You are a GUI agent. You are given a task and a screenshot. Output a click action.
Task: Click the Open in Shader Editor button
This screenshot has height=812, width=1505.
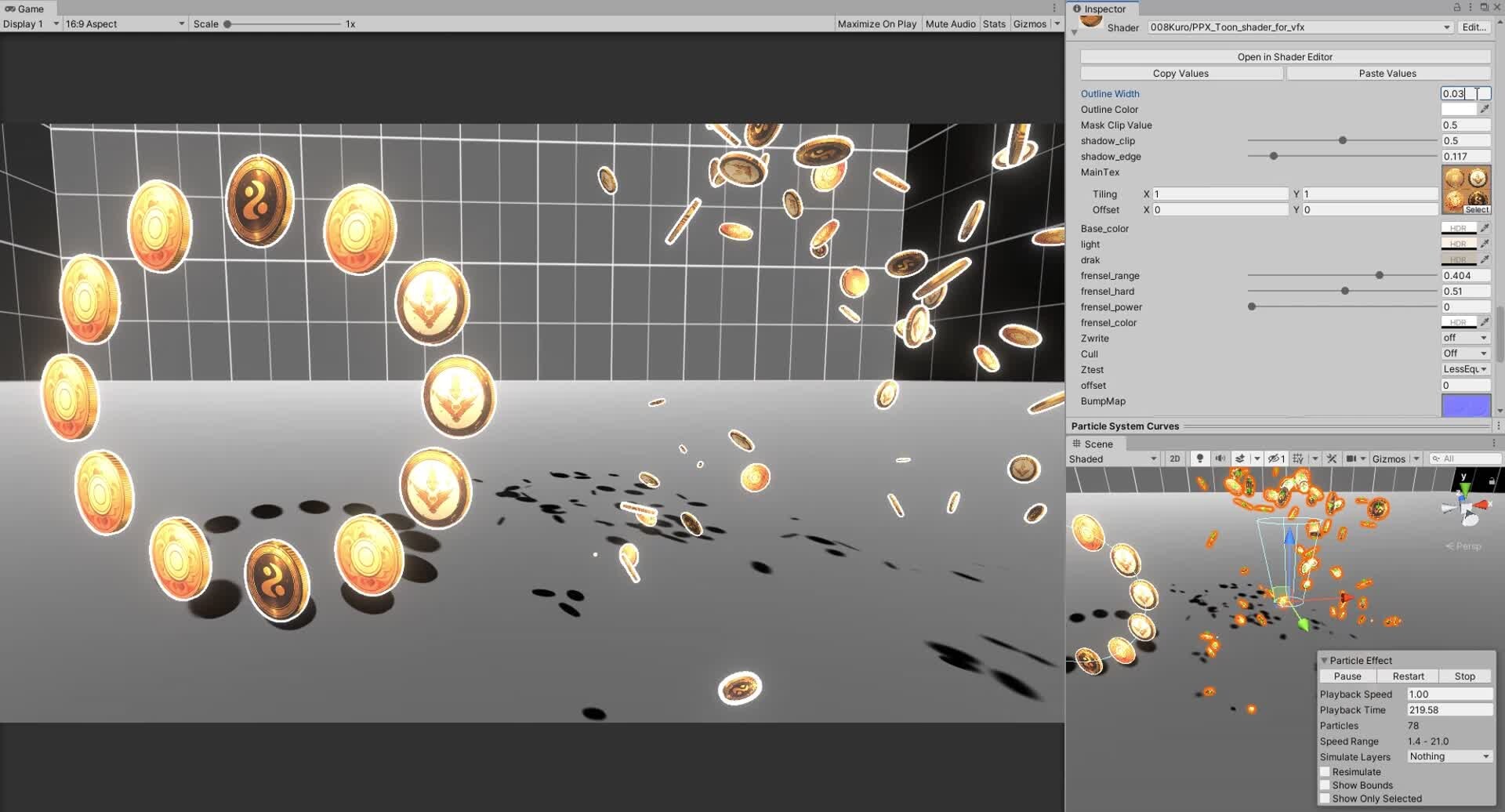coord(1285,56)
